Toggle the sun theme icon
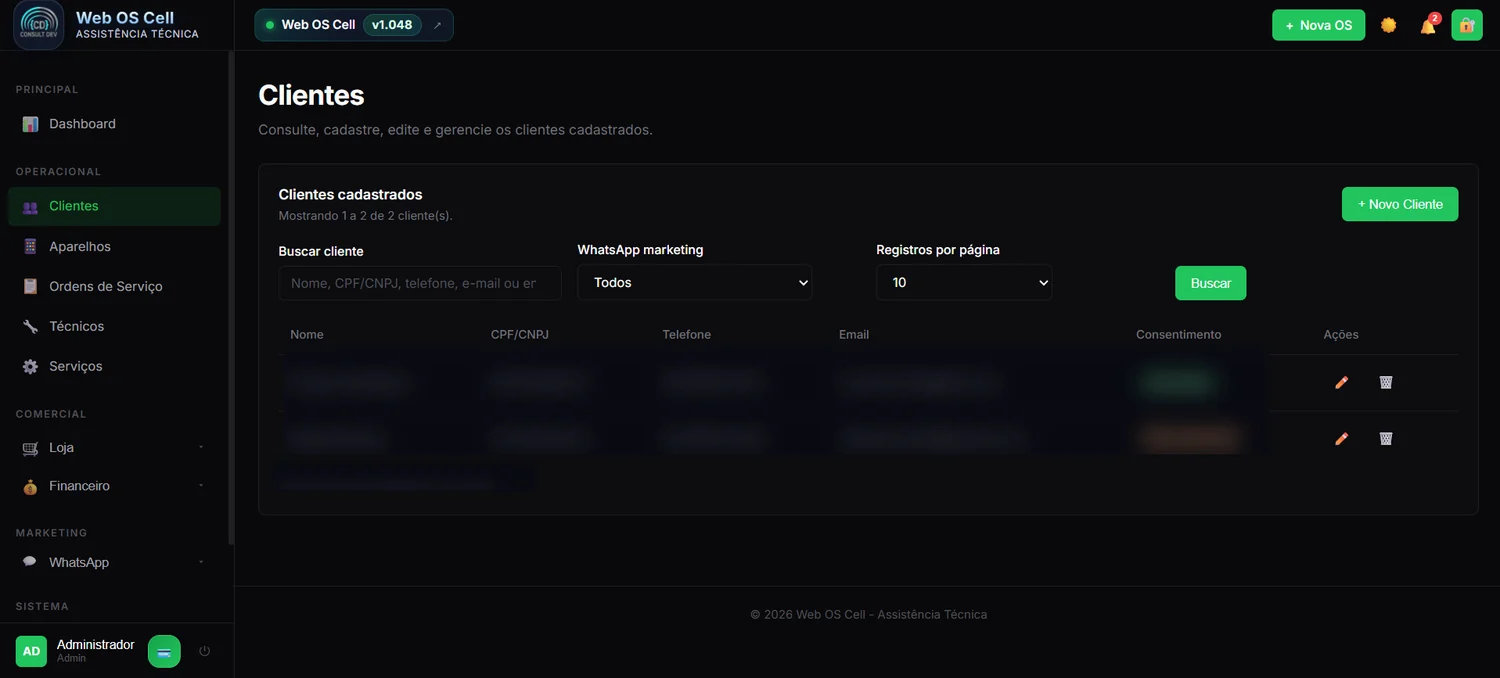Screen dimensions: 1500x678 point(1388,25)
